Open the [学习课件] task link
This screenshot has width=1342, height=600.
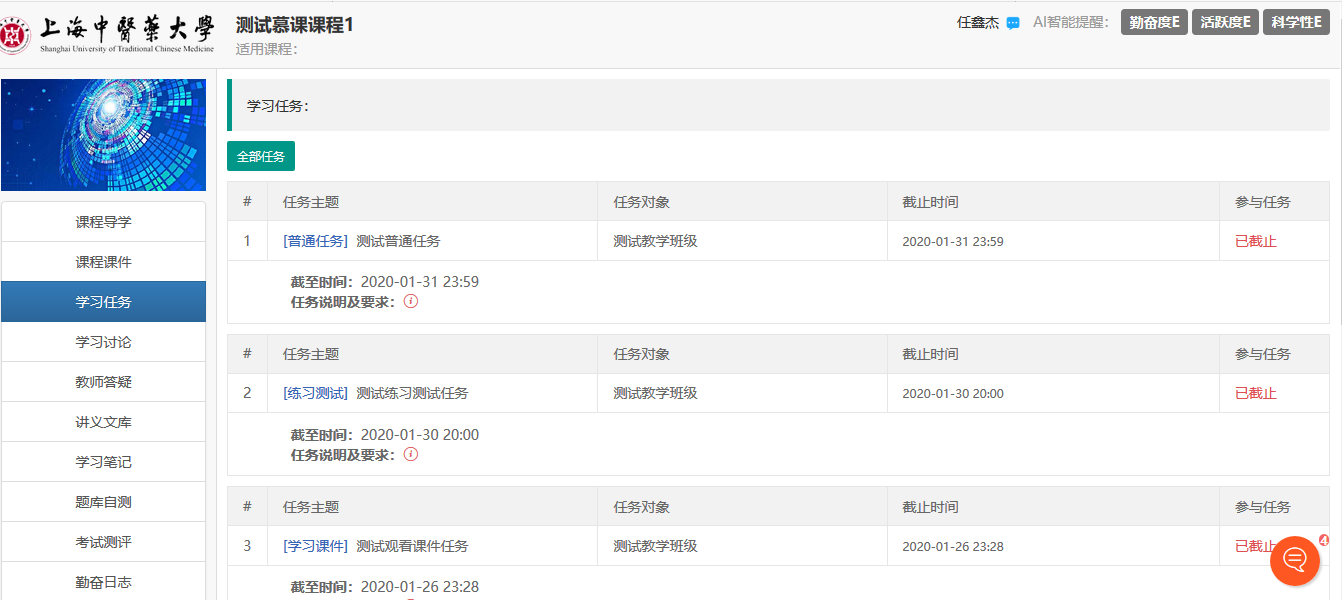click(x=316, y=546)
